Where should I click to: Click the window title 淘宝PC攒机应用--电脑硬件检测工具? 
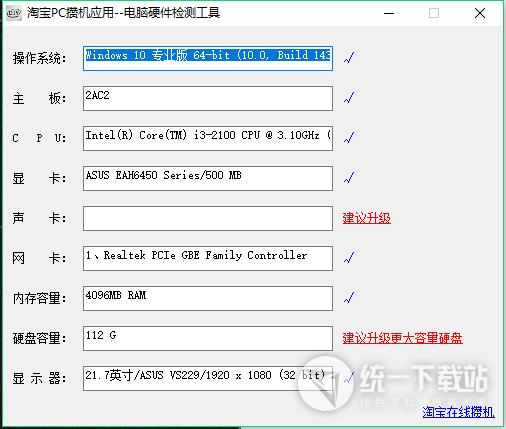tap(123, 13)
